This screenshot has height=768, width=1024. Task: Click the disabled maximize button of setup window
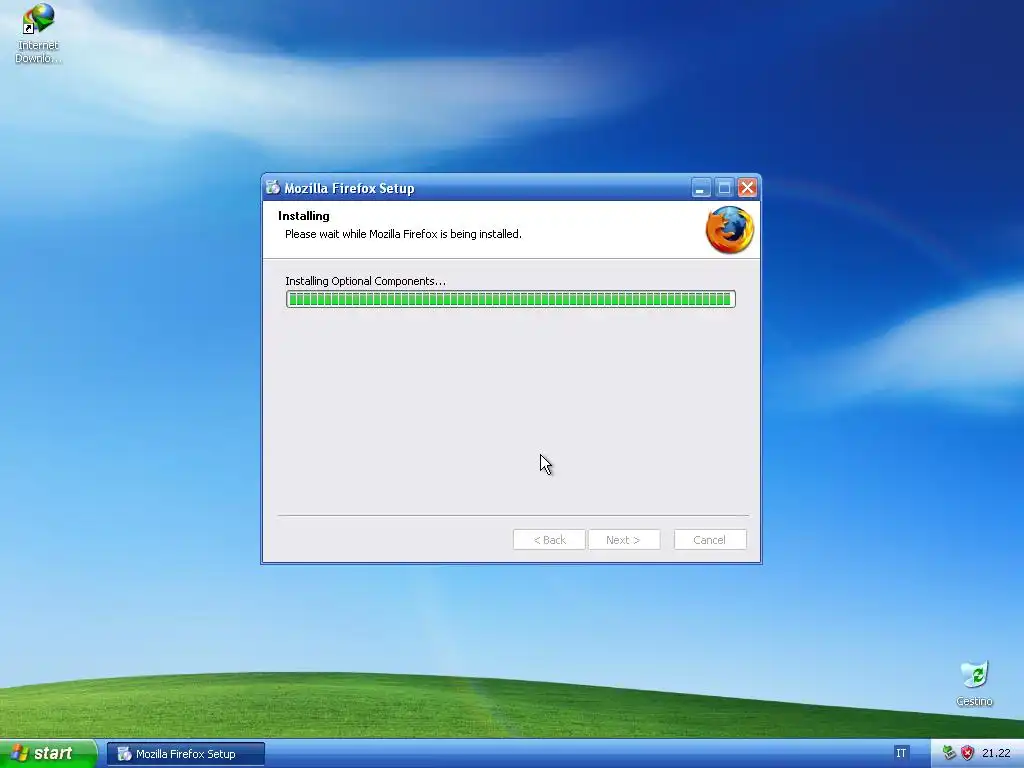(724, 188)
